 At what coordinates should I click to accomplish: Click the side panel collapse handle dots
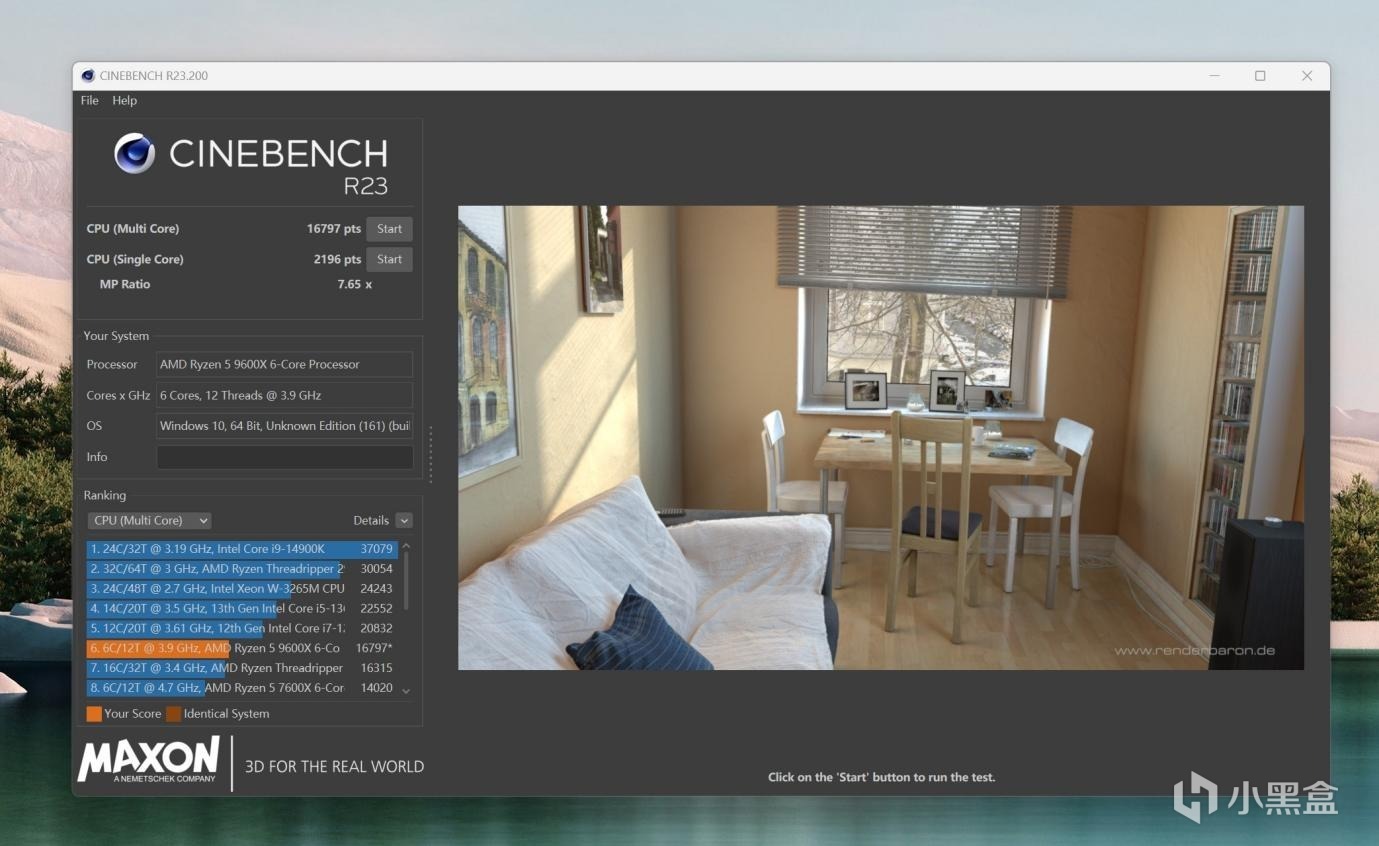(431, 455)
